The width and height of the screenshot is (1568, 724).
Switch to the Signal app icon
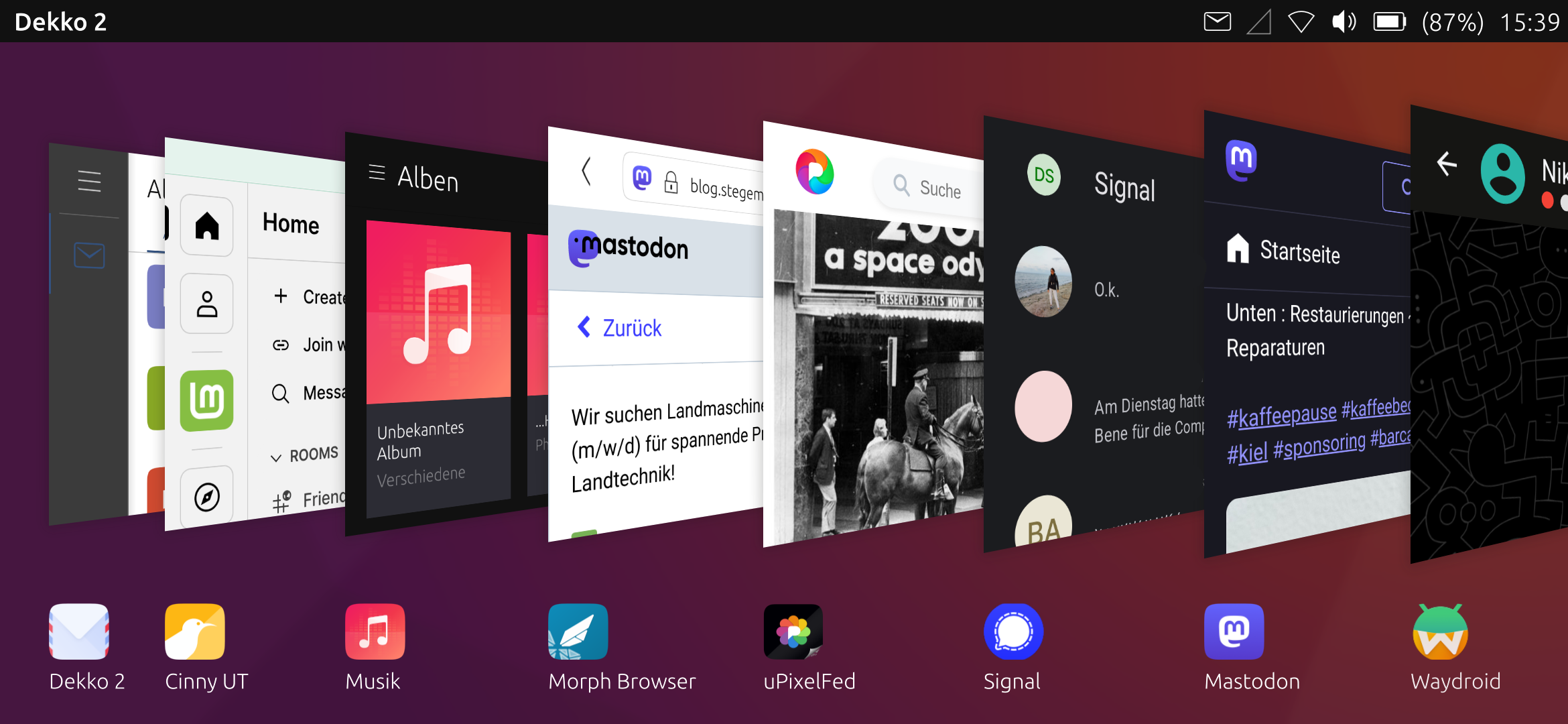coord(1013,631)
